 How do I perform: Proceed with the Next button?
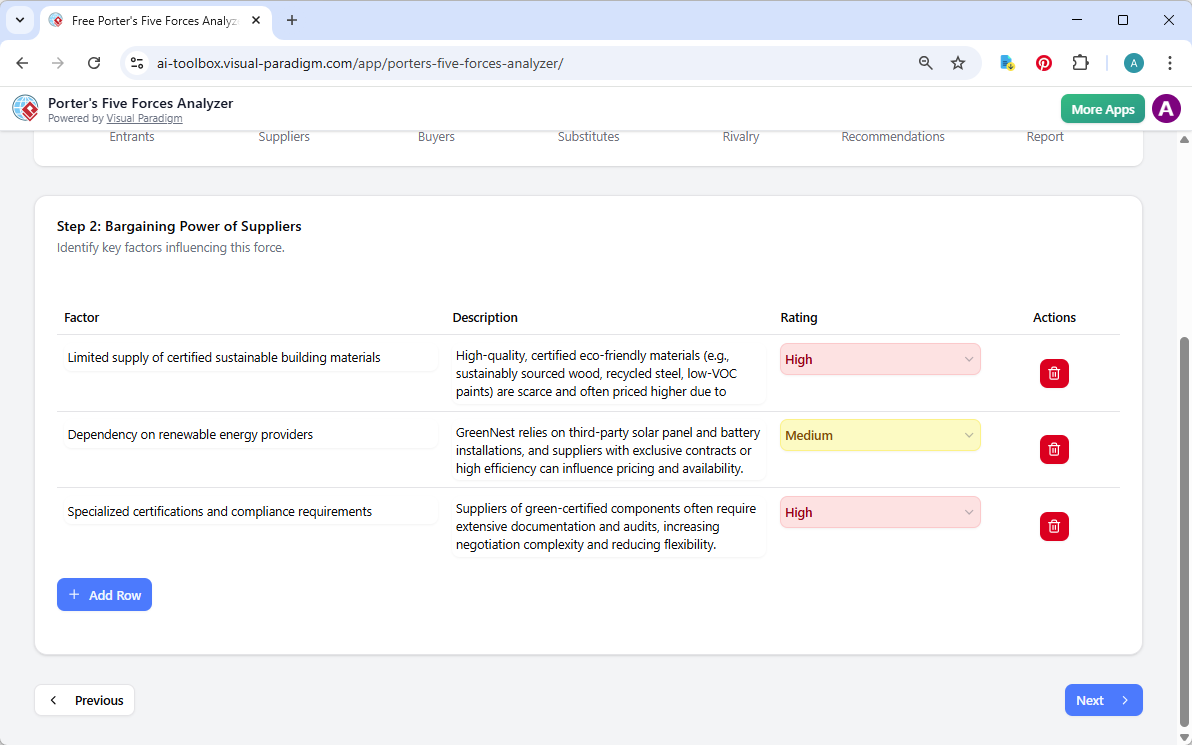click(1103, 700)
